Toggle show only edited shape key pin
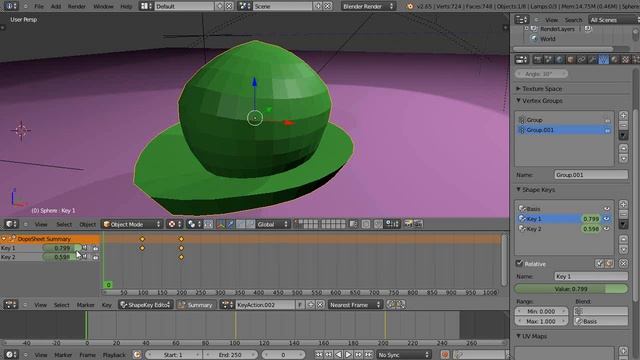Image resolution: width=640 pixels, height=360 pixels. 599,264
